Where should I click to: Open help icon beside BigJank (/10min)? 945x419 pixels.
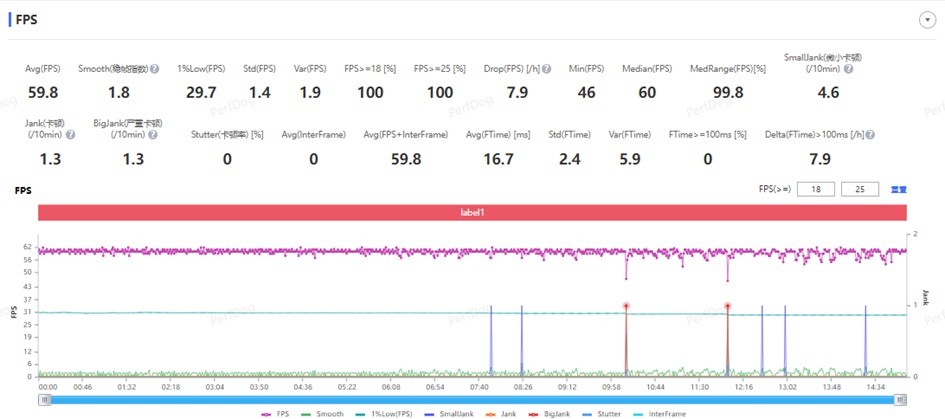(152, 134)
